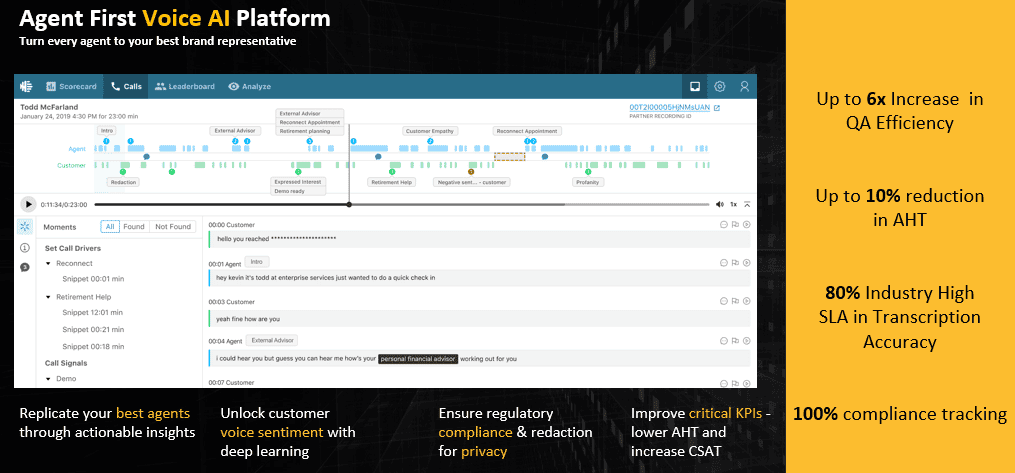Screen dimensions: 1015x473
Task: Open the user profile icon
Action: tap(744, 87)
